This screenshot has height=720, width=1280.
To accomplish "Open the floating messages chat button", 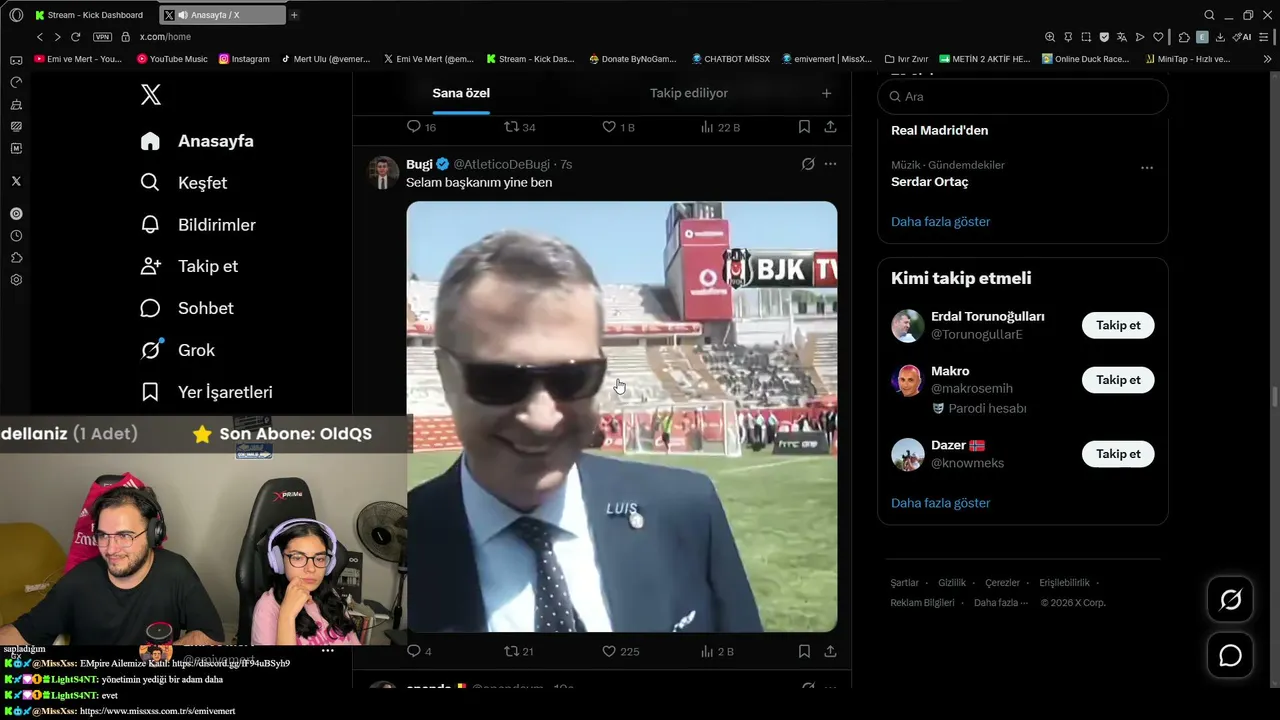I will 1230,656.
